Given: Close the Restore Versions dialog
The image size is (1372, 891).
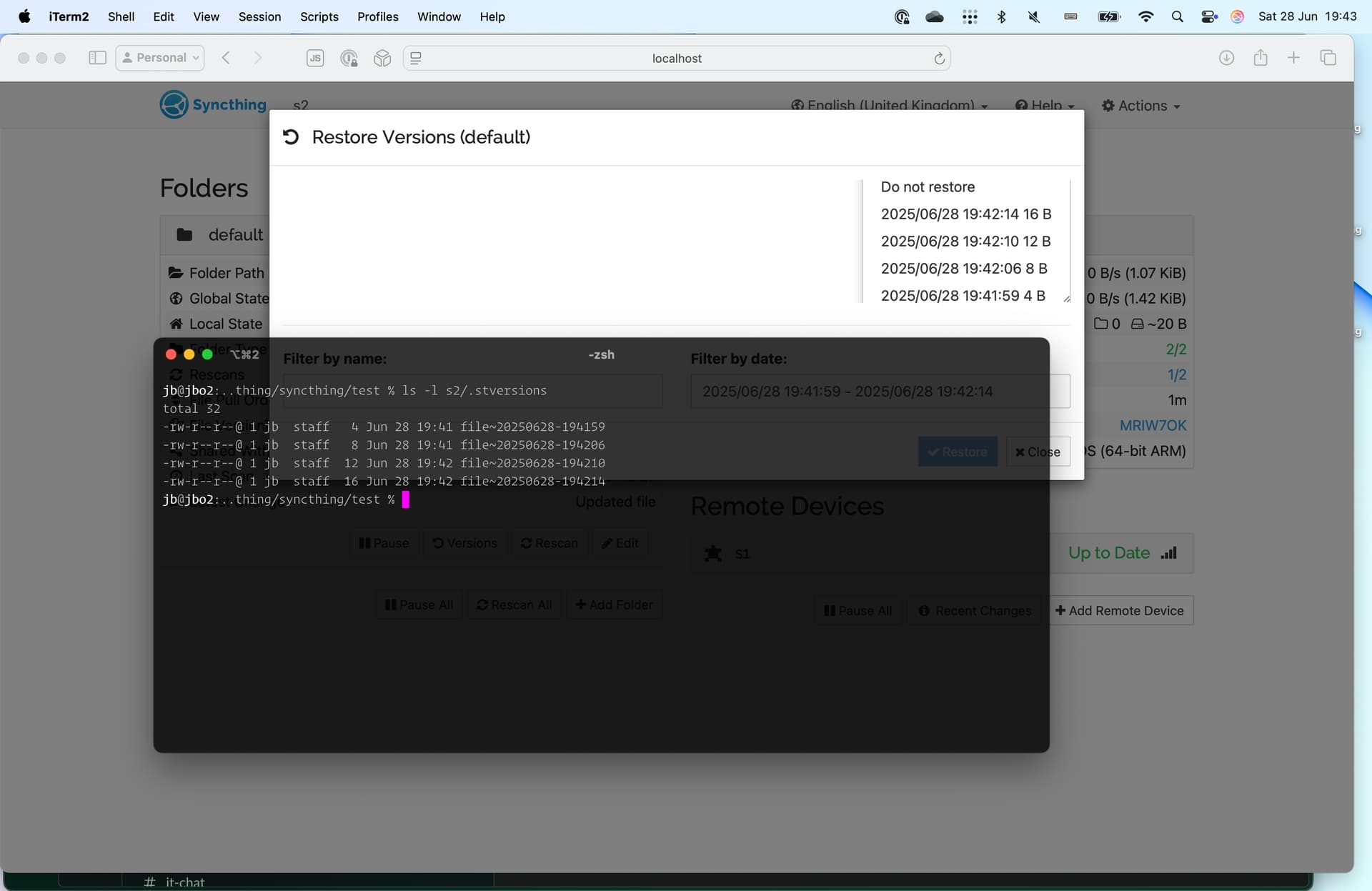Looking at the screenshot, I should pos(1038,452).
